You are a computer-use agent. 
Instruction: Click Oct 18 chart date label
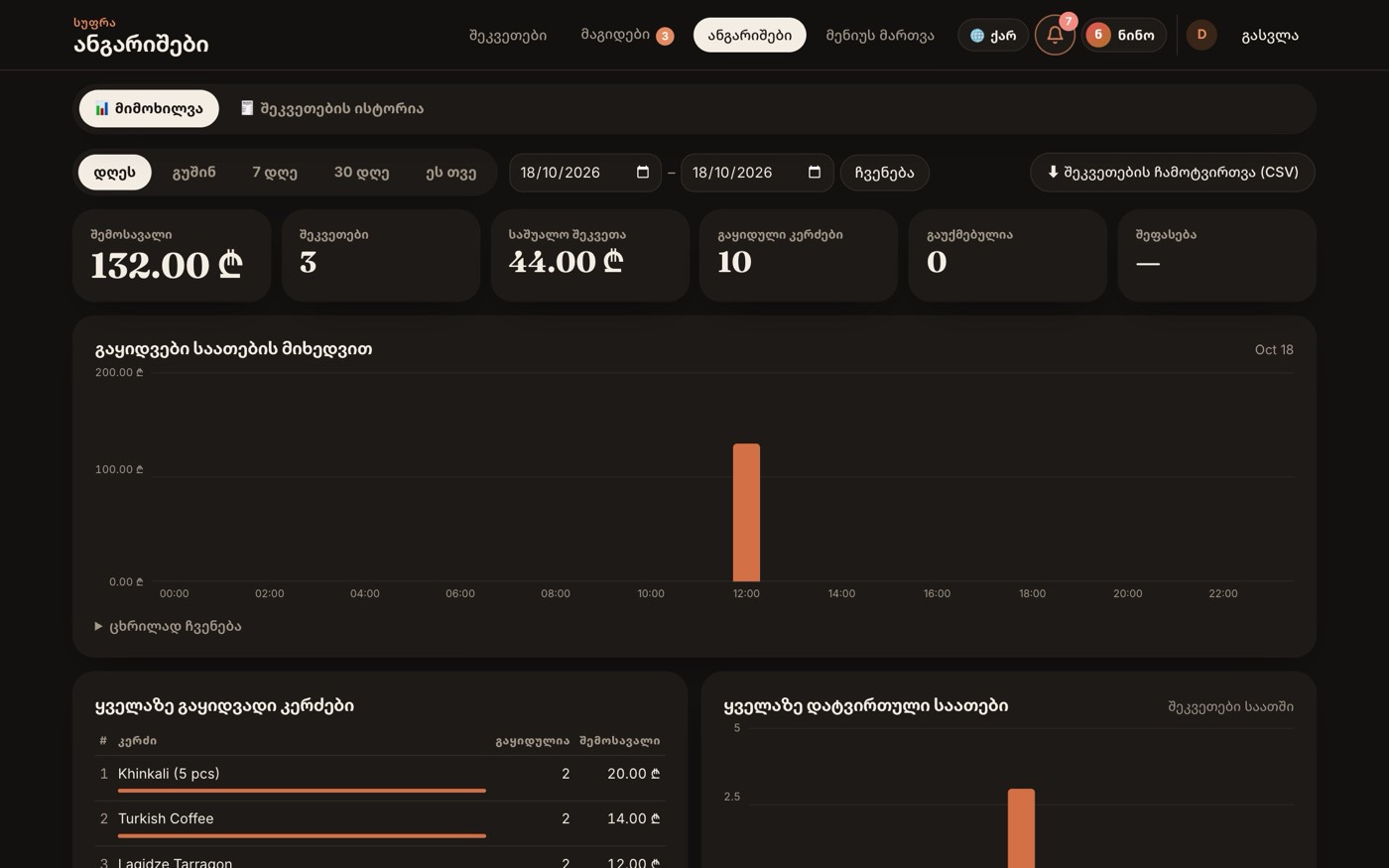point(1274,350)
